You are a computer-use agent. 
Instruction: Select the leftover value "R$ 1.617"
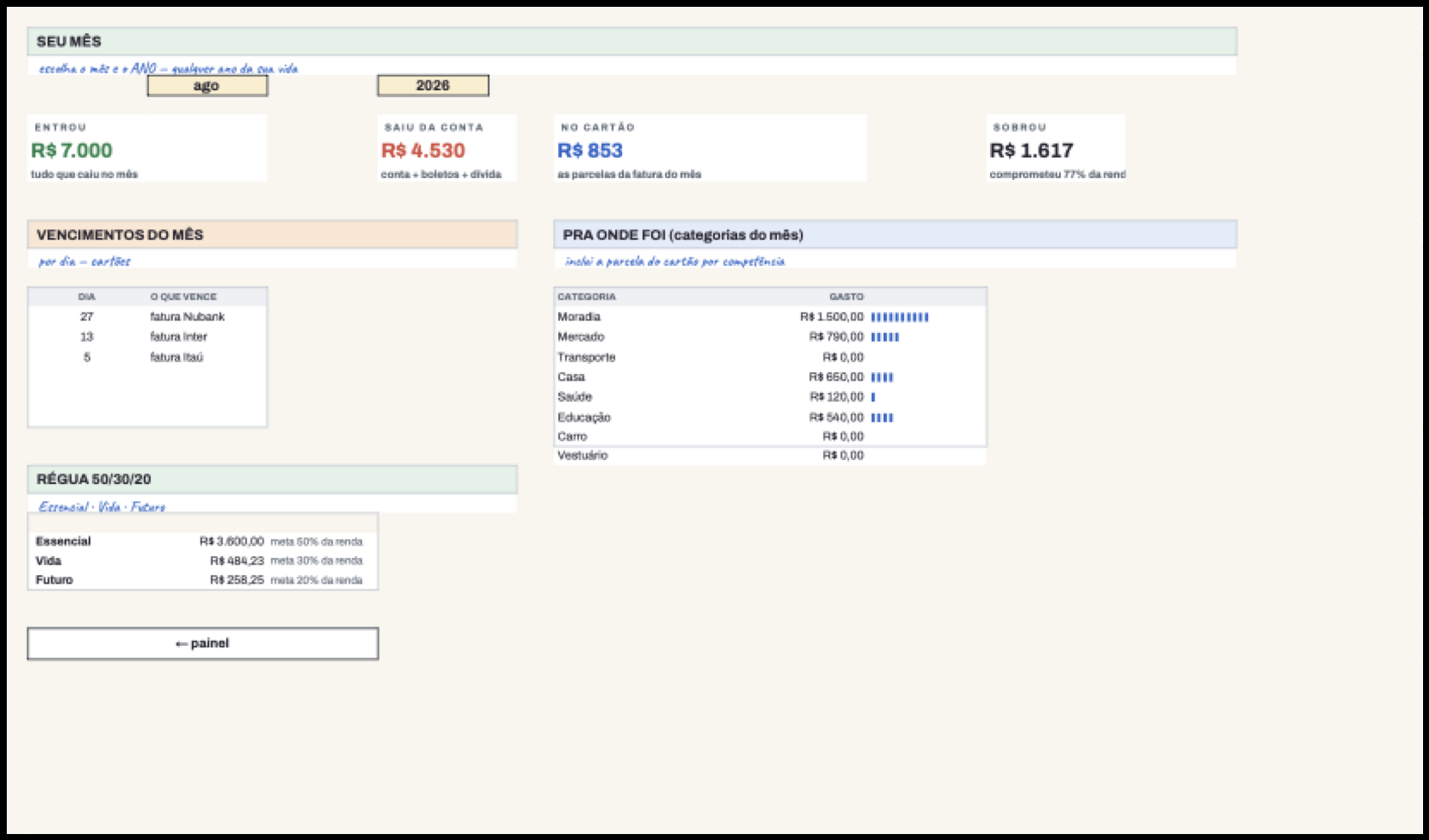[x=1031, y=151]
